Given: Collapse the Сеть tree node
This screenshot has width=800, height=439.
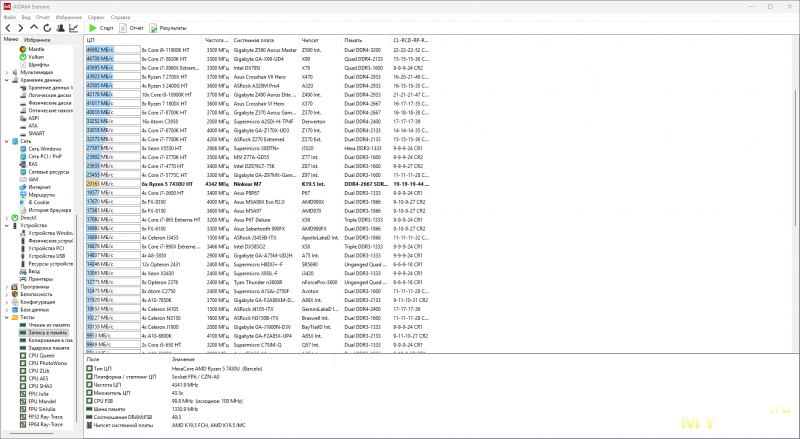Looking at the screenshot, I should 7,141.
